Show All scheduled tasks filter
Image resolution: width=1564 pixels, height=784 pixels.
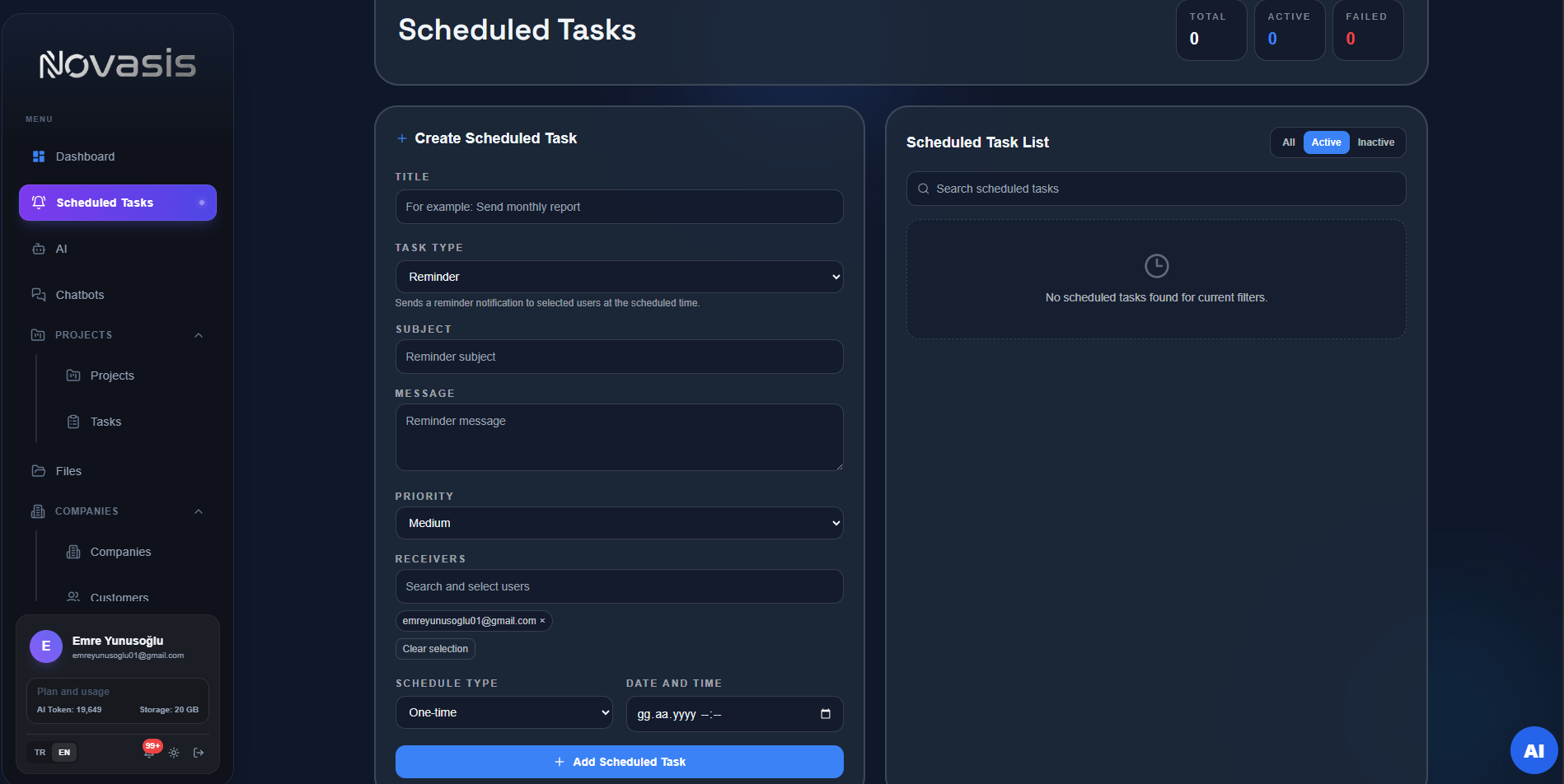coord(1289,142)
